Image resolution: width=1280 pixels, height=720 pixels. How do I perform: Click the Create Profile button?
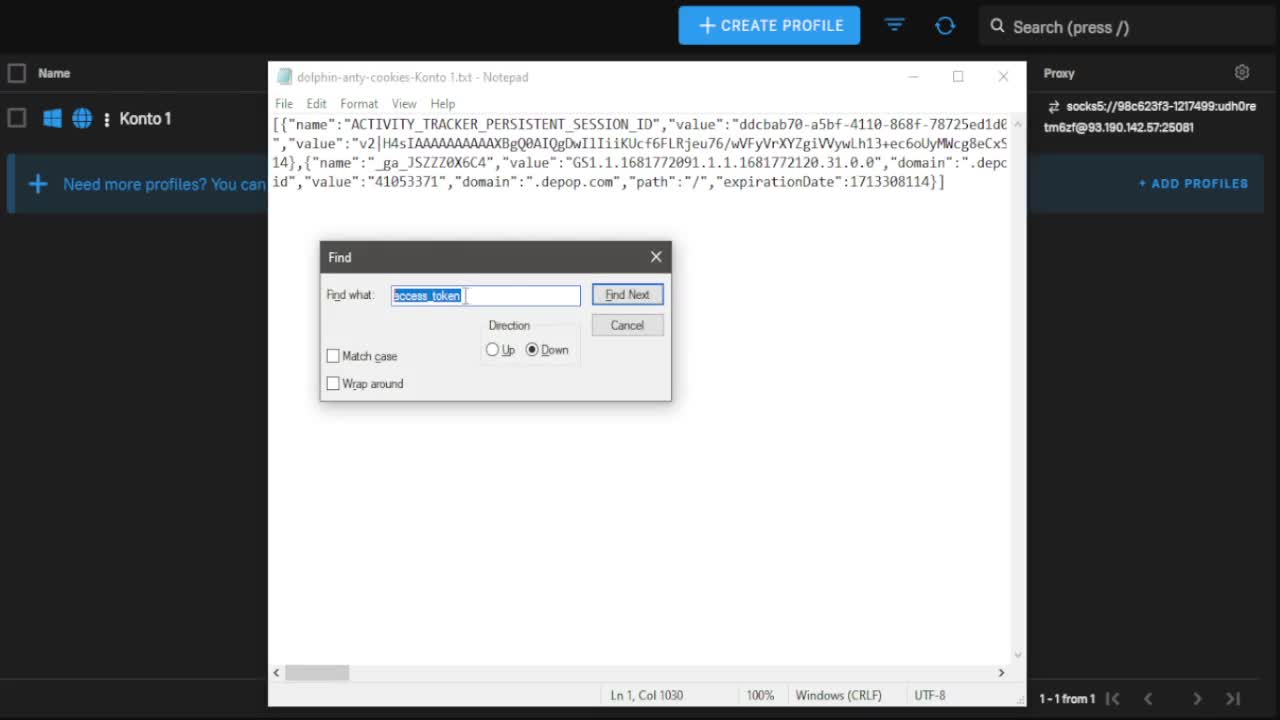tap(769, 26)
